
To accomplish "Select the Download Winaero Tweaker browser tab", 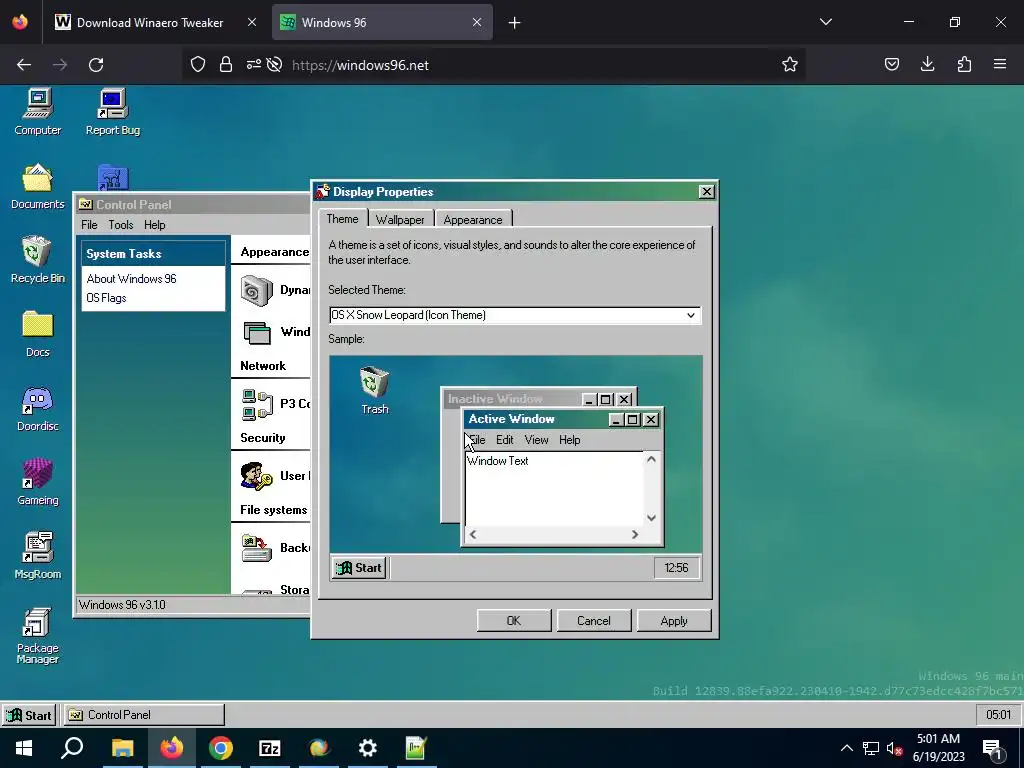I will [x=155, y=22].
